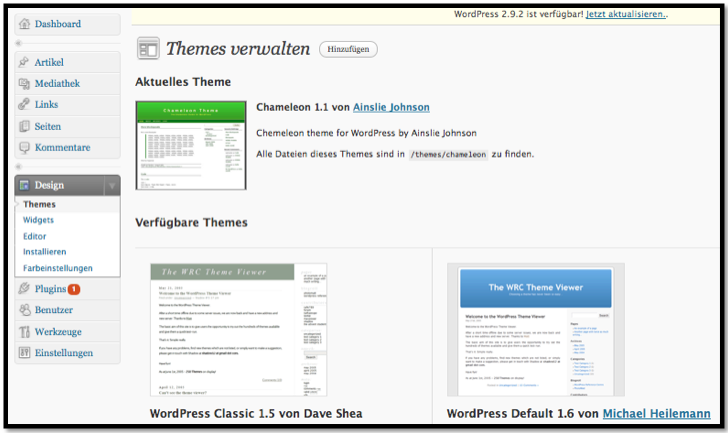Click the Links chain icon

point(24,104)
